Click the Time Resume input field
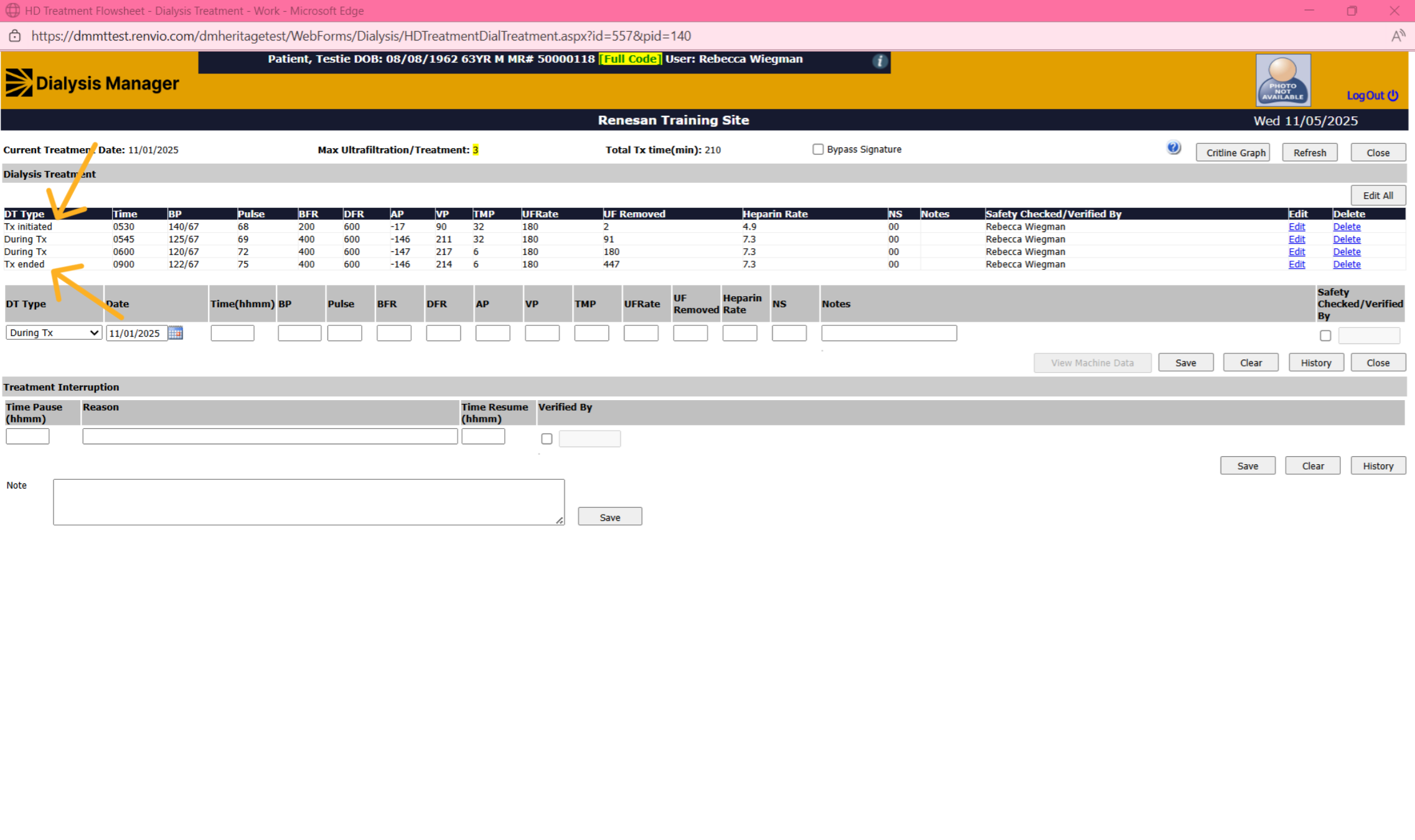The image size is (1415, 840). [x=483, y=436]
